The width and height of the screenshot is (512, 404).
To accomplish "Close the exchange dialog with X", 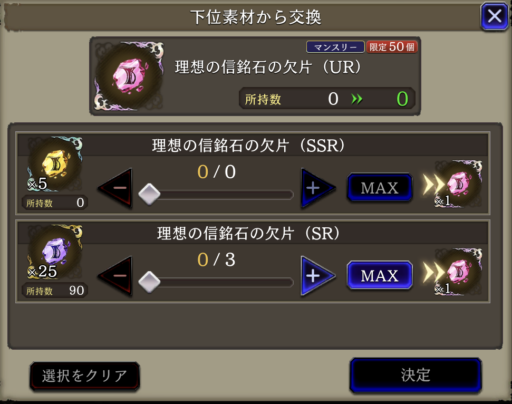I will 494,16.
